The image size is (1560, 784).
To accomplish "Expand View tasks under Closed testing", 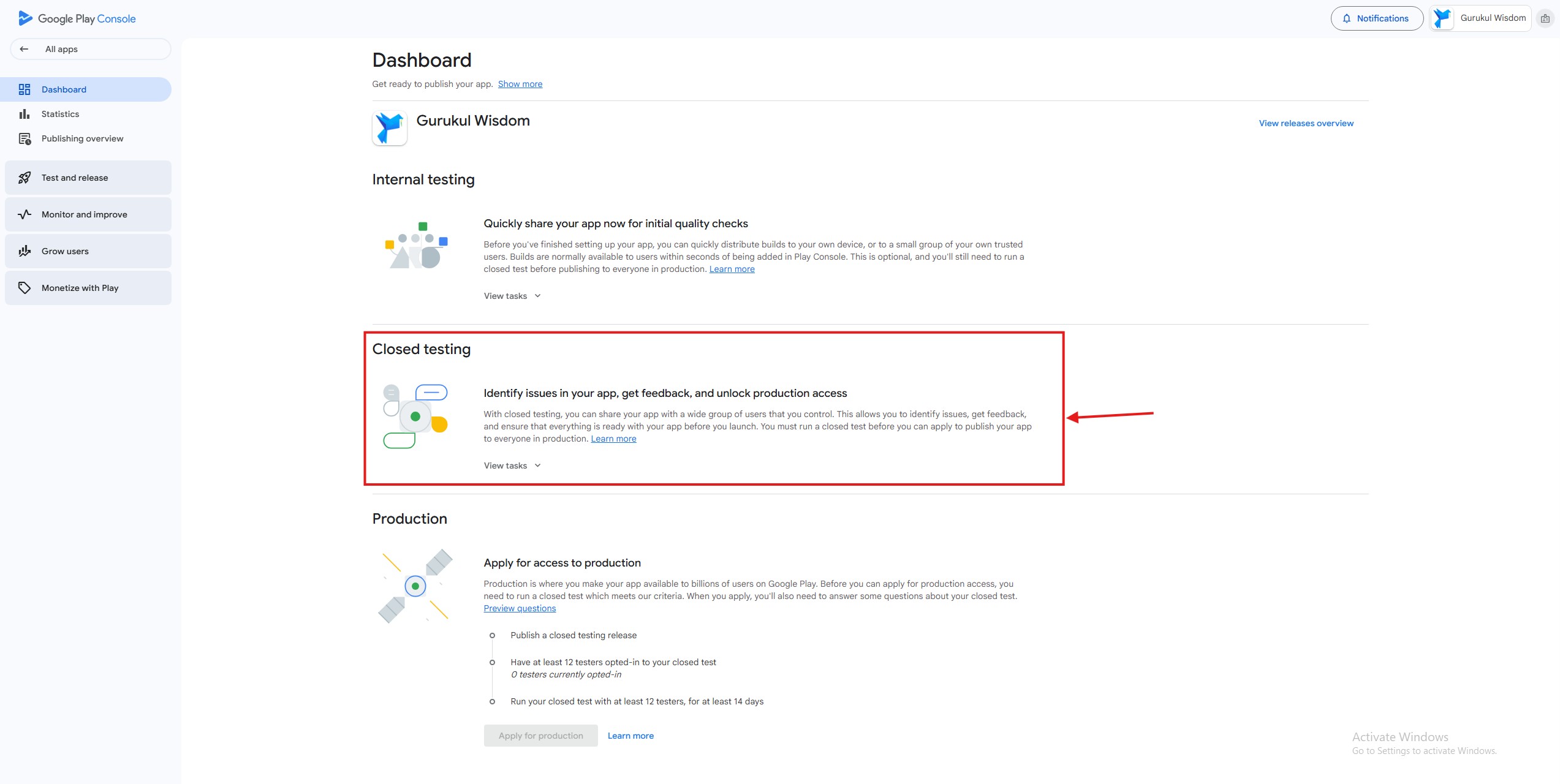I will pos(512,466).
